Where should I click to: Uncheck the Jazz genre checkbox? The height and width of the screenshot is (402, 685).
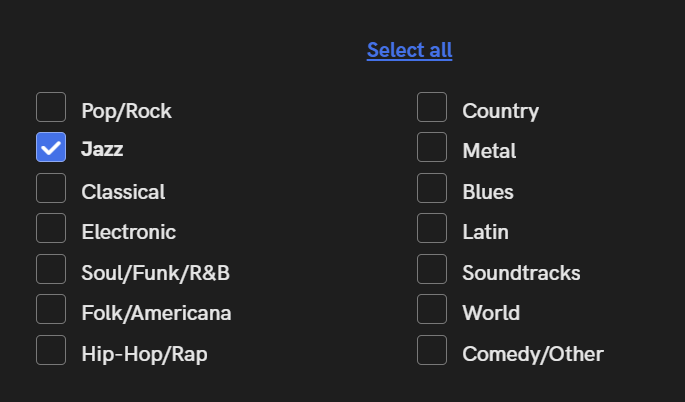(51, 148)
